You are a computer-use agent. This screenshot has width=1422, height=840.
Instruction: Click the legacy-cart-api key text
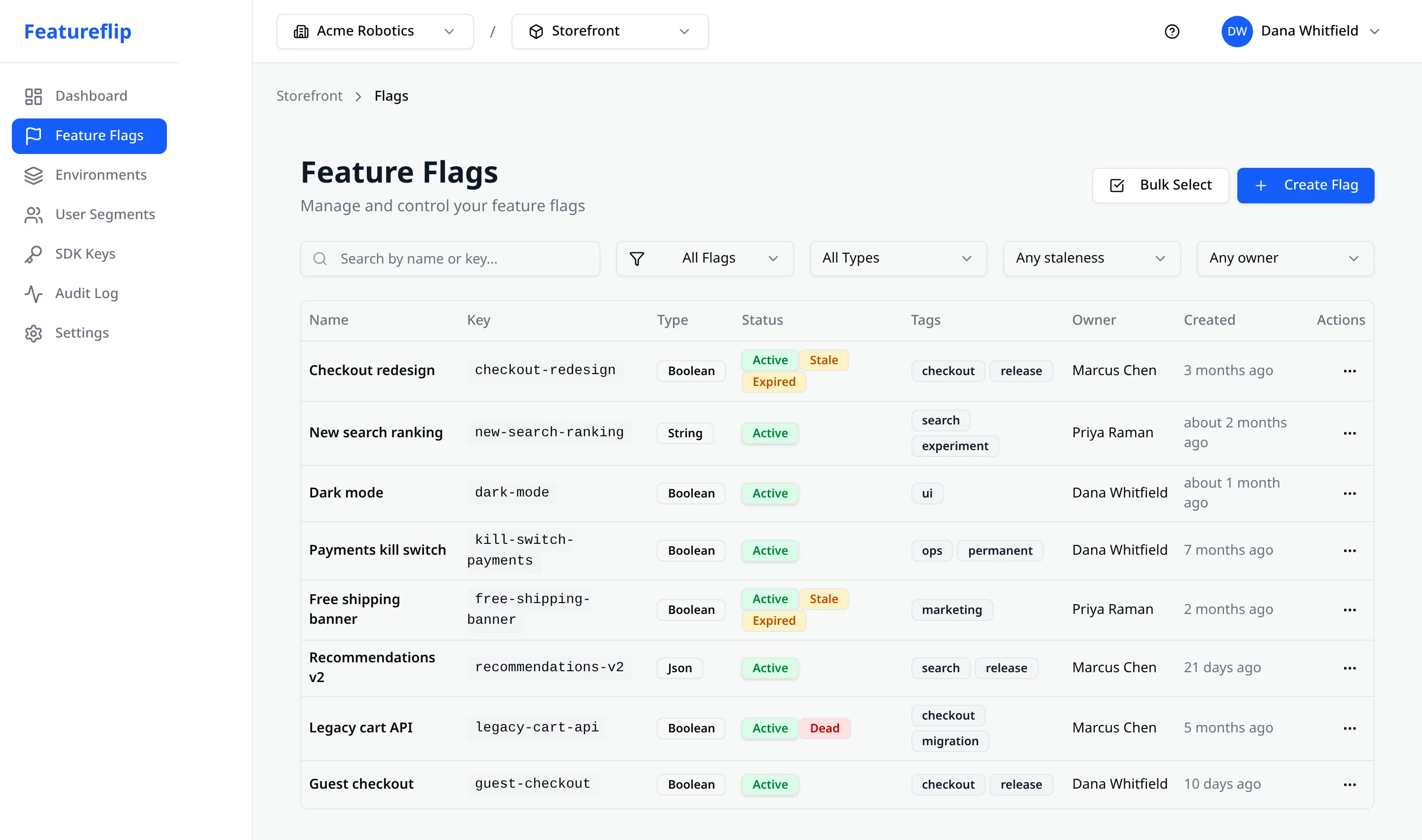537,727
